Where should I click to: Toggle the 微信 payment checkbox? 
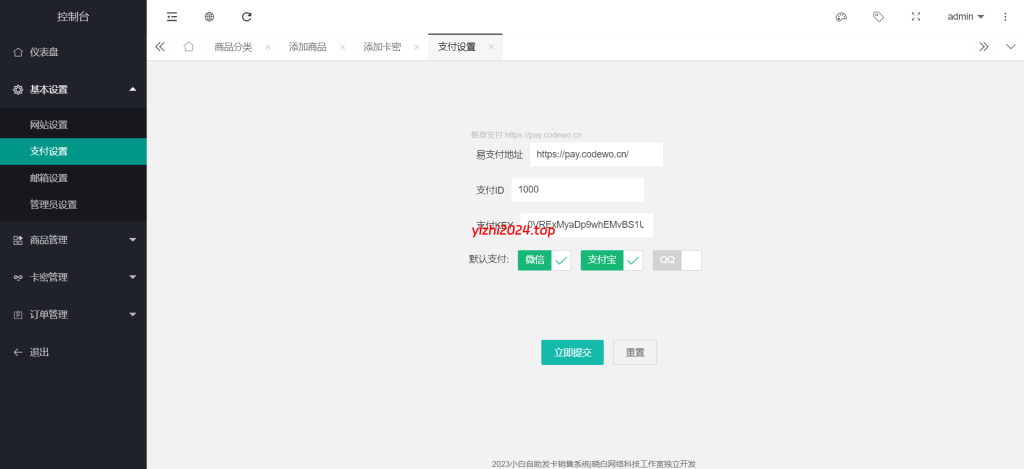pos(544,260)
